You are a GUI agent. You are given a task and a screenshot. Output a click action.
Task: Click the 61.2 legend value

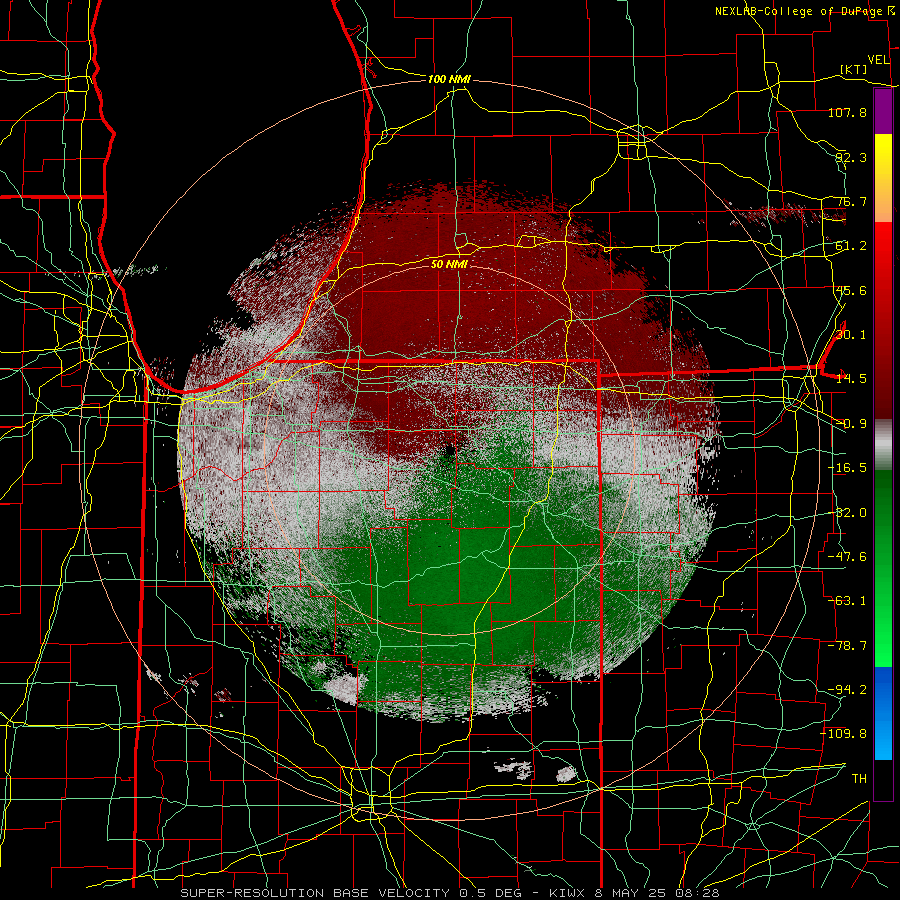[x=851, y=246]
